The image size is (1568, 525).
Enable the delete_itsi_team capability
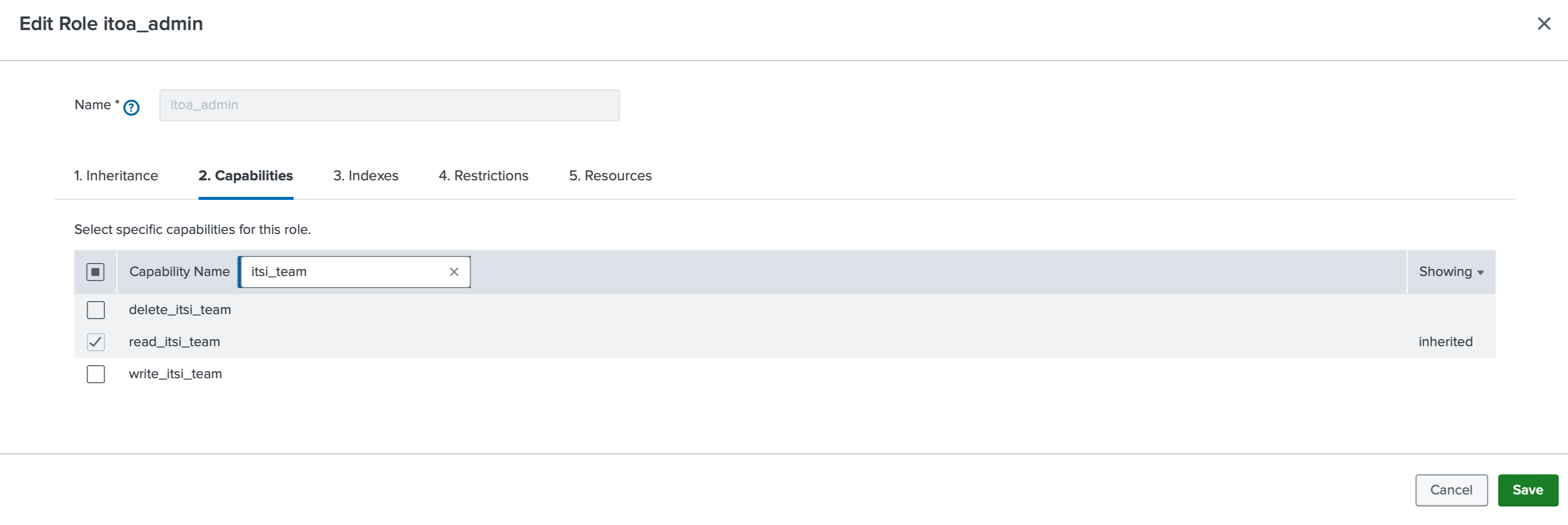click(96, 310)
